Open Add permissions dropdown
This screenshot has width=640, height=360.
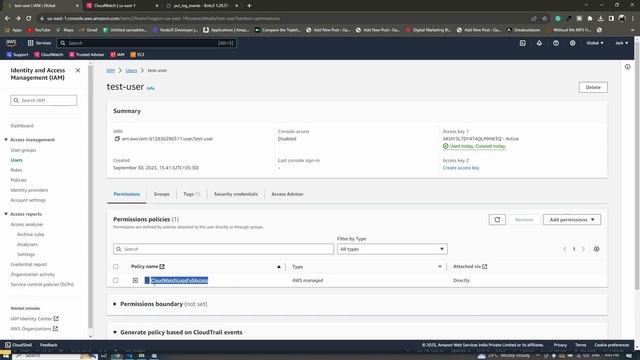pos(571,220)
